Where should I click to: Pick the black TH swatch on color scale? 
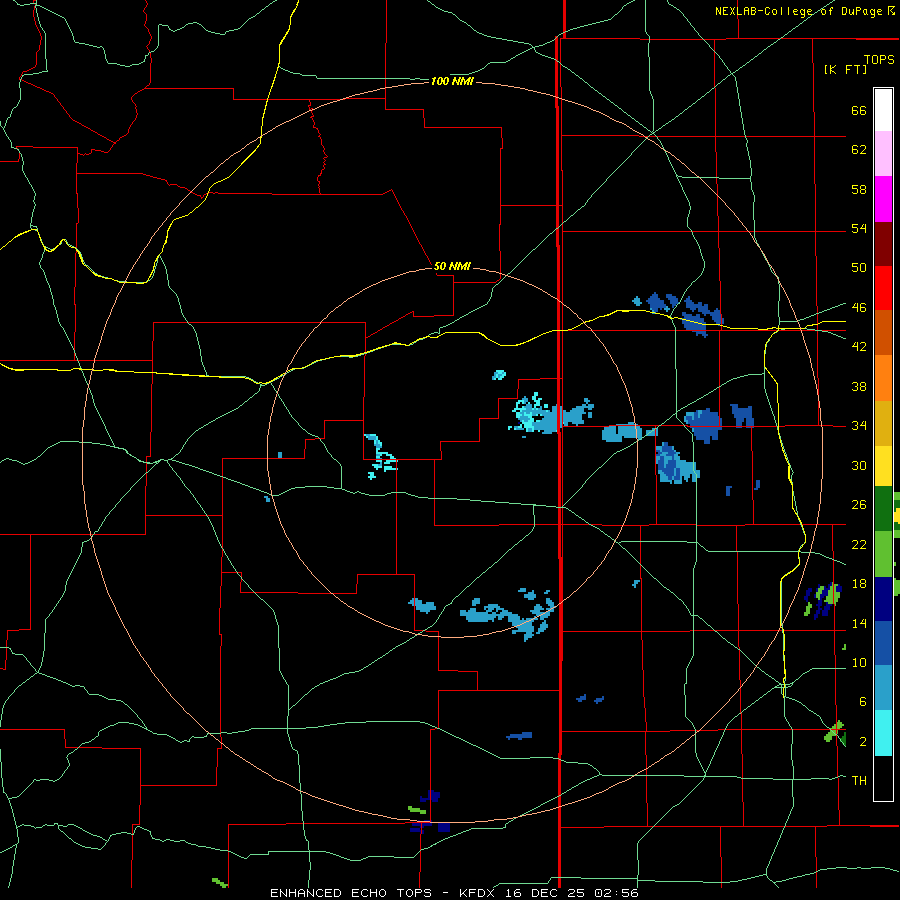pos(883,778)
